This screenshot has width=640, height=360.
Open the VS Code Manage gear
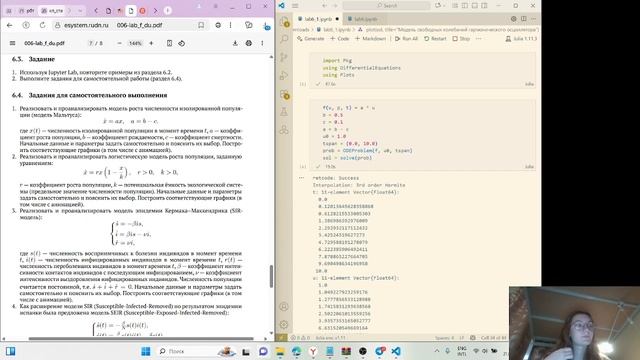point(284,324)
